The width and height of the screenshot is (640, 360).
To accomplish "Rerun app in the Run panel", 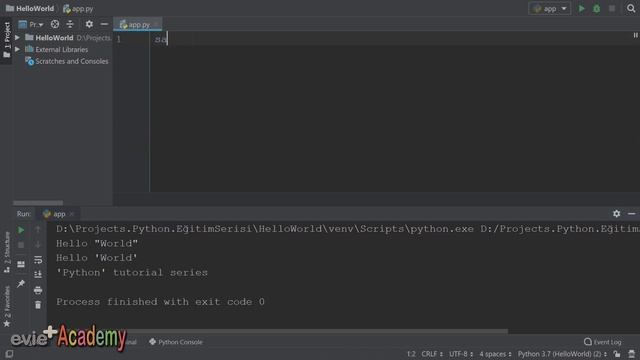I will click(21, 230).
